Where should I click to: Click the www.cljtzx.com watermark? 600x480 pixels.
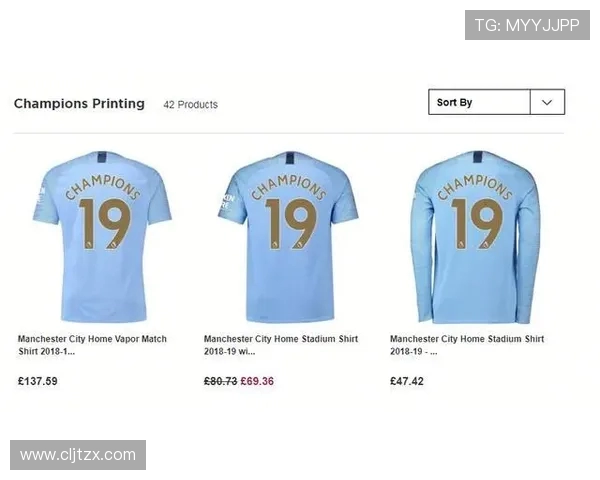point(78,455)
